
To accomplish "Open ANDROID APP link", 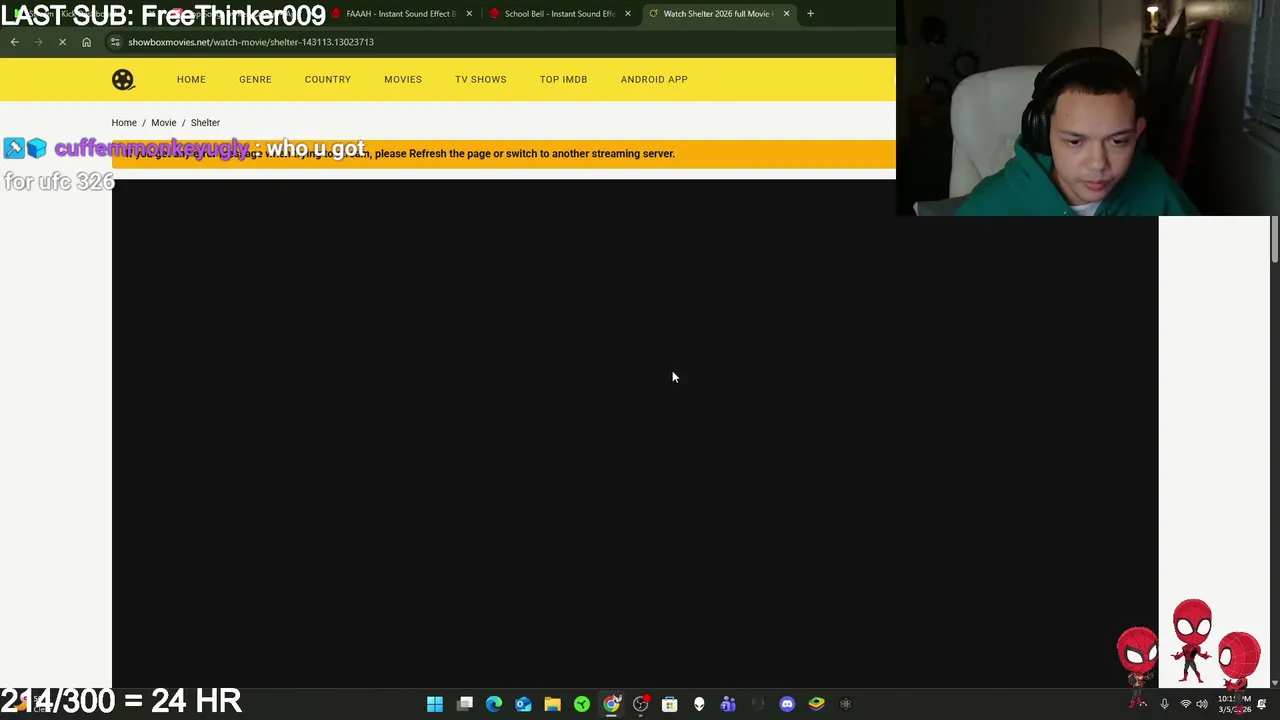I will point(654,79).
